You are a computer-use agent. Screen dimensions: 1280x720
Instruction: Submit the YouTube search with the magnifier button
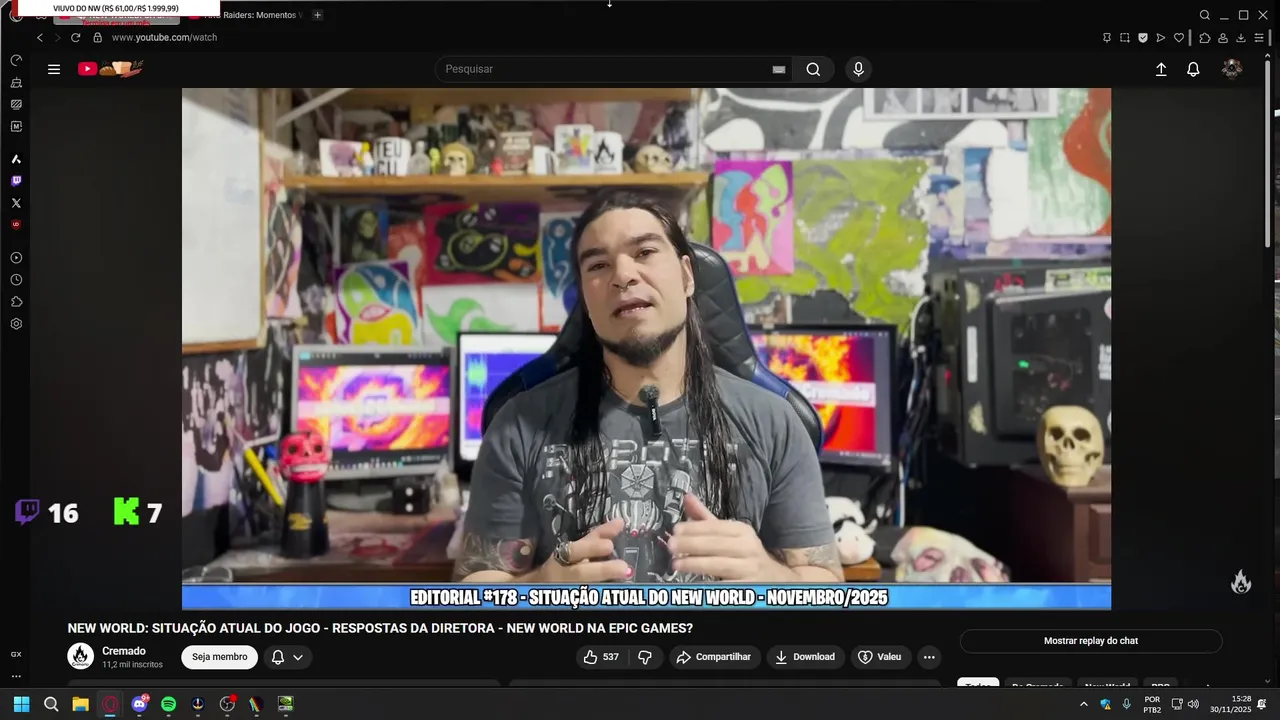tap(813, 69)
